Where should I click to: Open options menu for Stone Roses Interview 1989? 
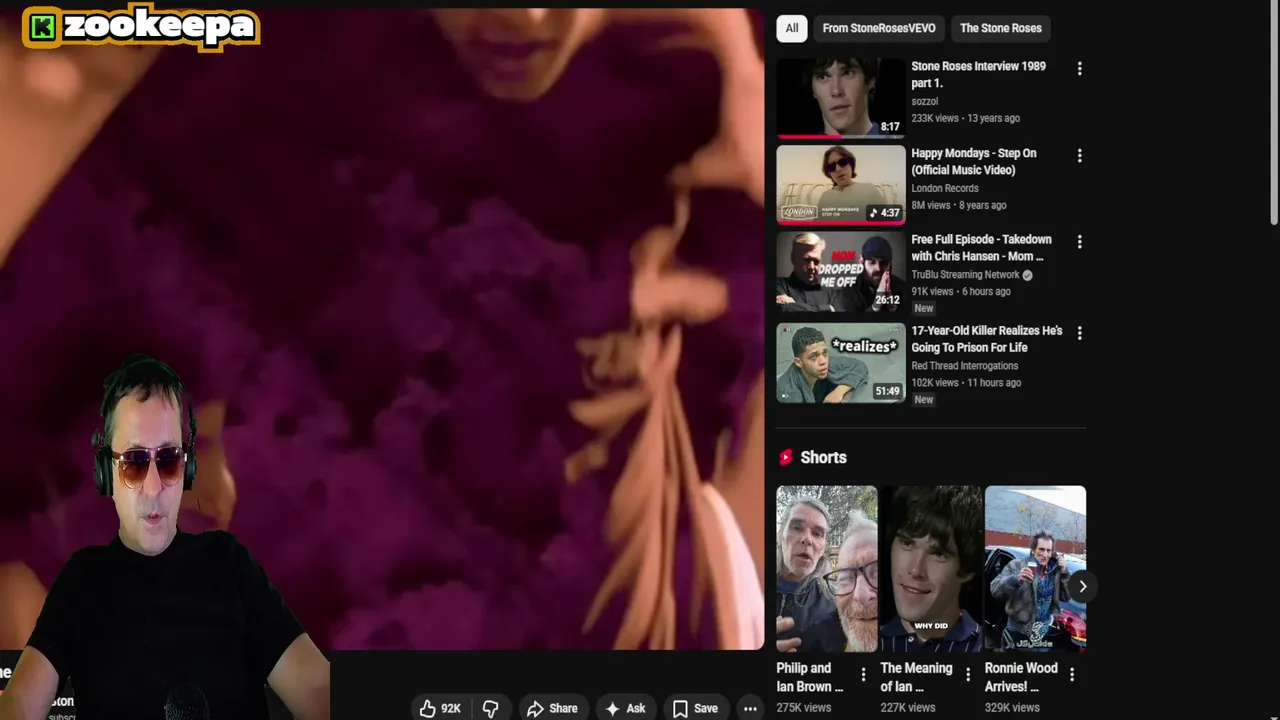click(x=1079, y=68)
